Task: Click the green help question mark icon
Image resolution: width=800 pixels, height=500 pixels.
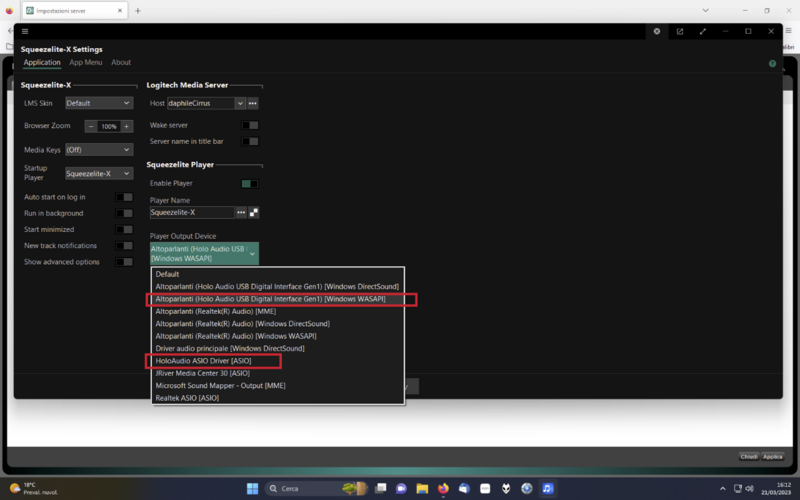Action: pyautogui.click(x=772, y=63)
